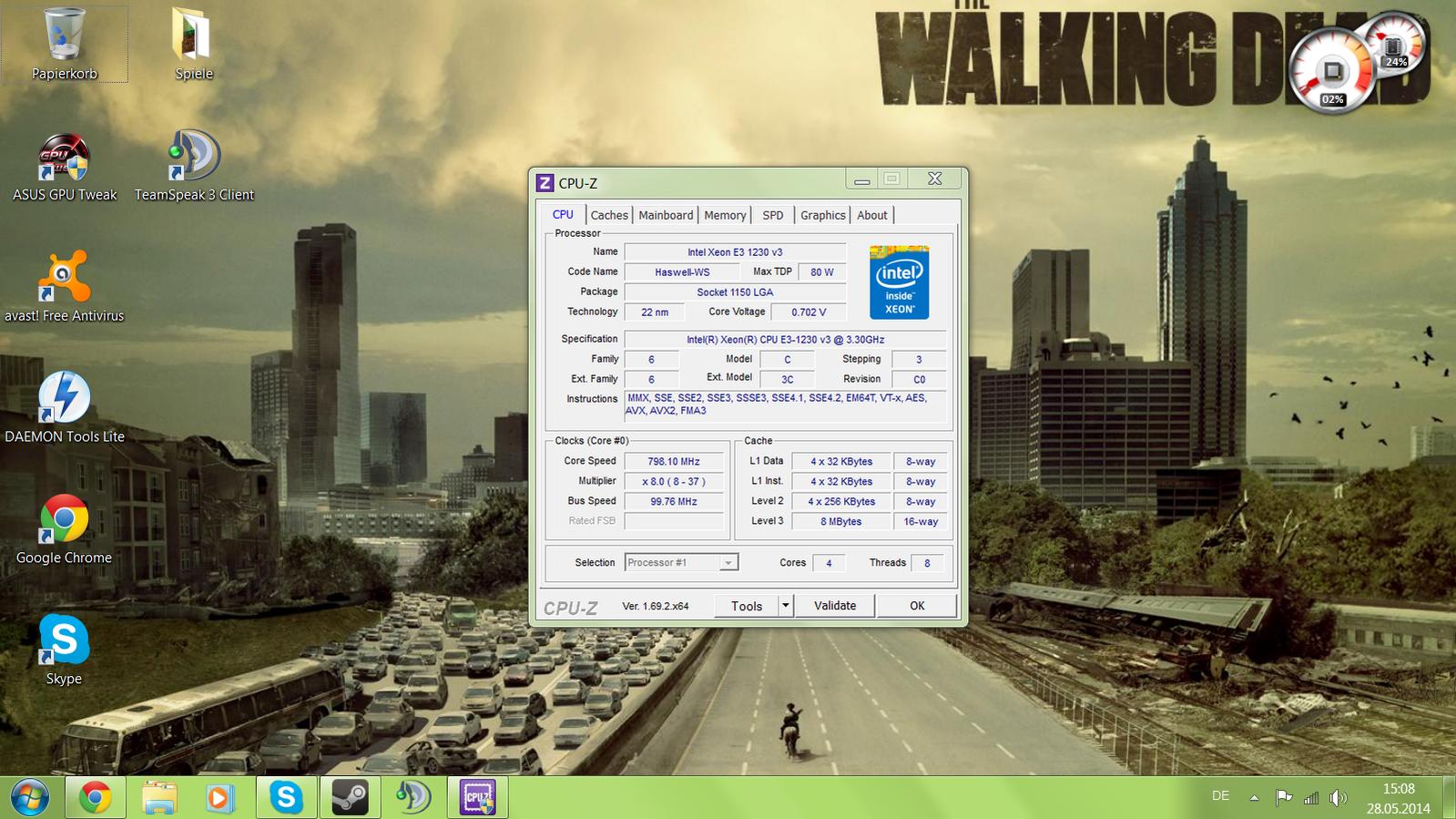The height and width of the screenshot is (819, 1456).
Task: Click the Specification field text
Action: (785, 339)
